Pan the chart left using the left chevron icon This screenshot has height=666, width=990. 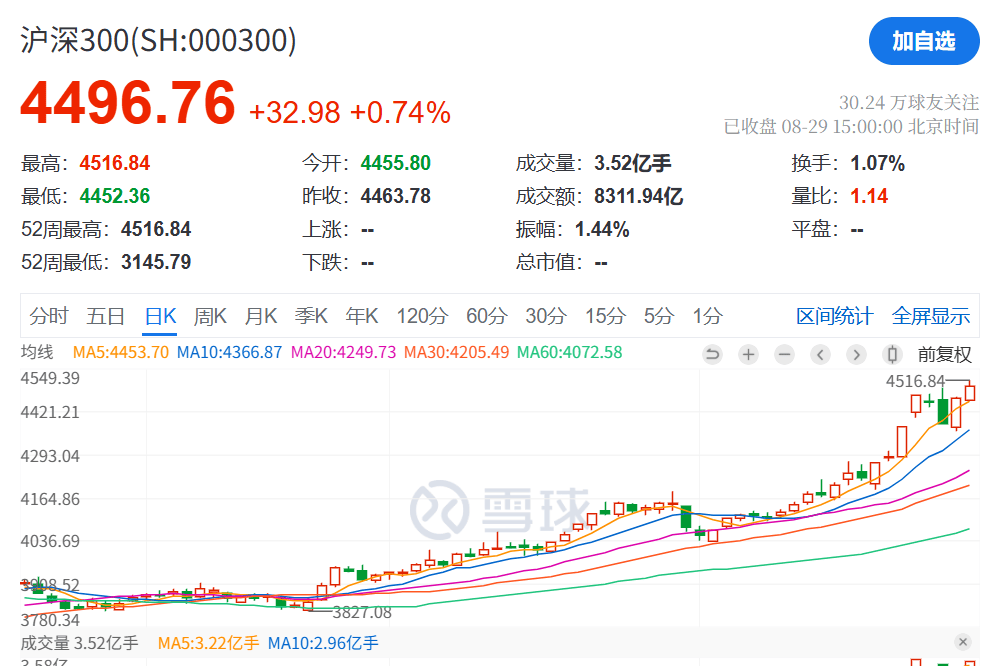coord(821,354)
